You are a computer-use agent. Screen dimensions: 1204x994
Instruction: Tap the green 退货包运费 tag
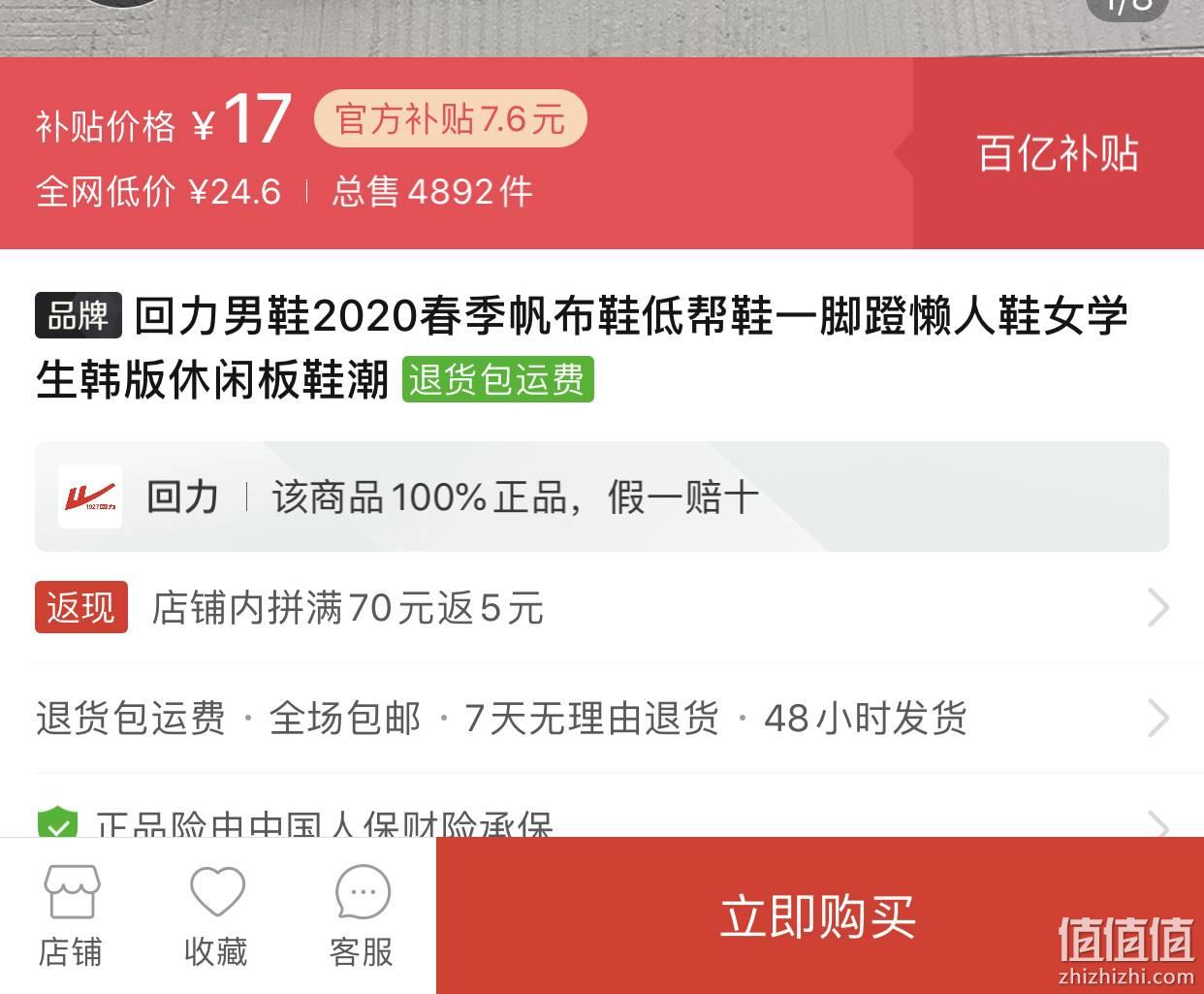(x=497, y=379)
